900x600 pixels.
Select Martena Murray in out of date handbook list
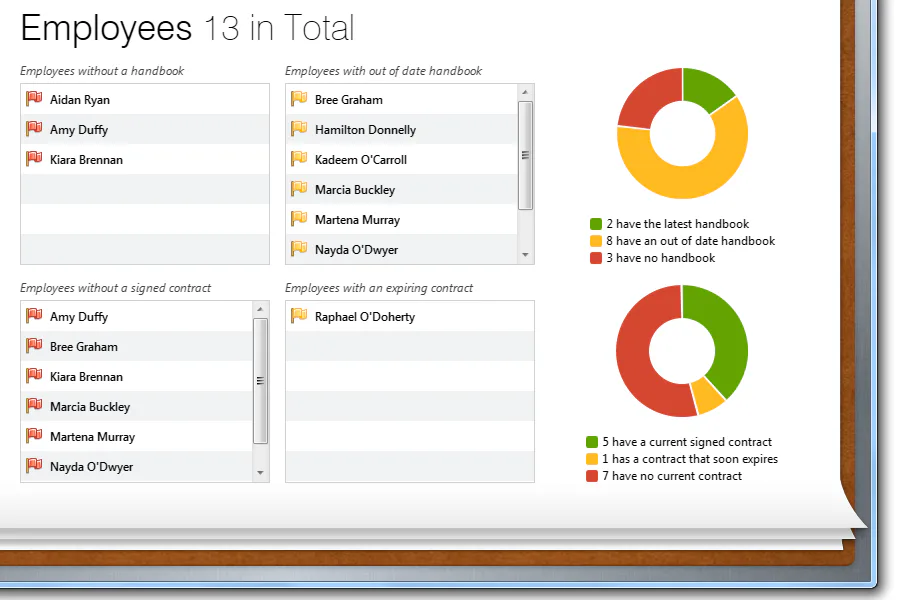401,219
